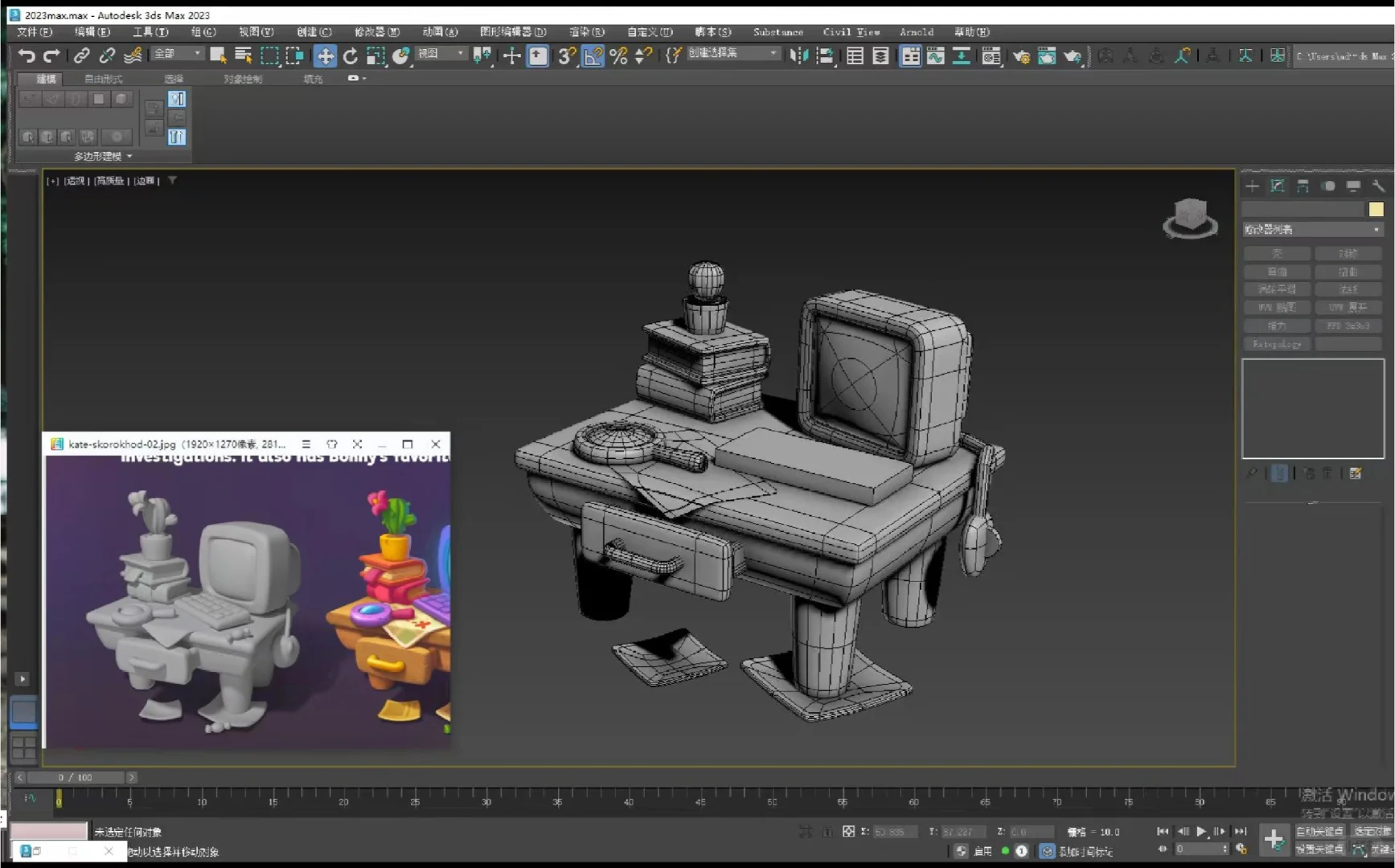Open the 修改器列表 modifier list dropdown

[1313, 229]
